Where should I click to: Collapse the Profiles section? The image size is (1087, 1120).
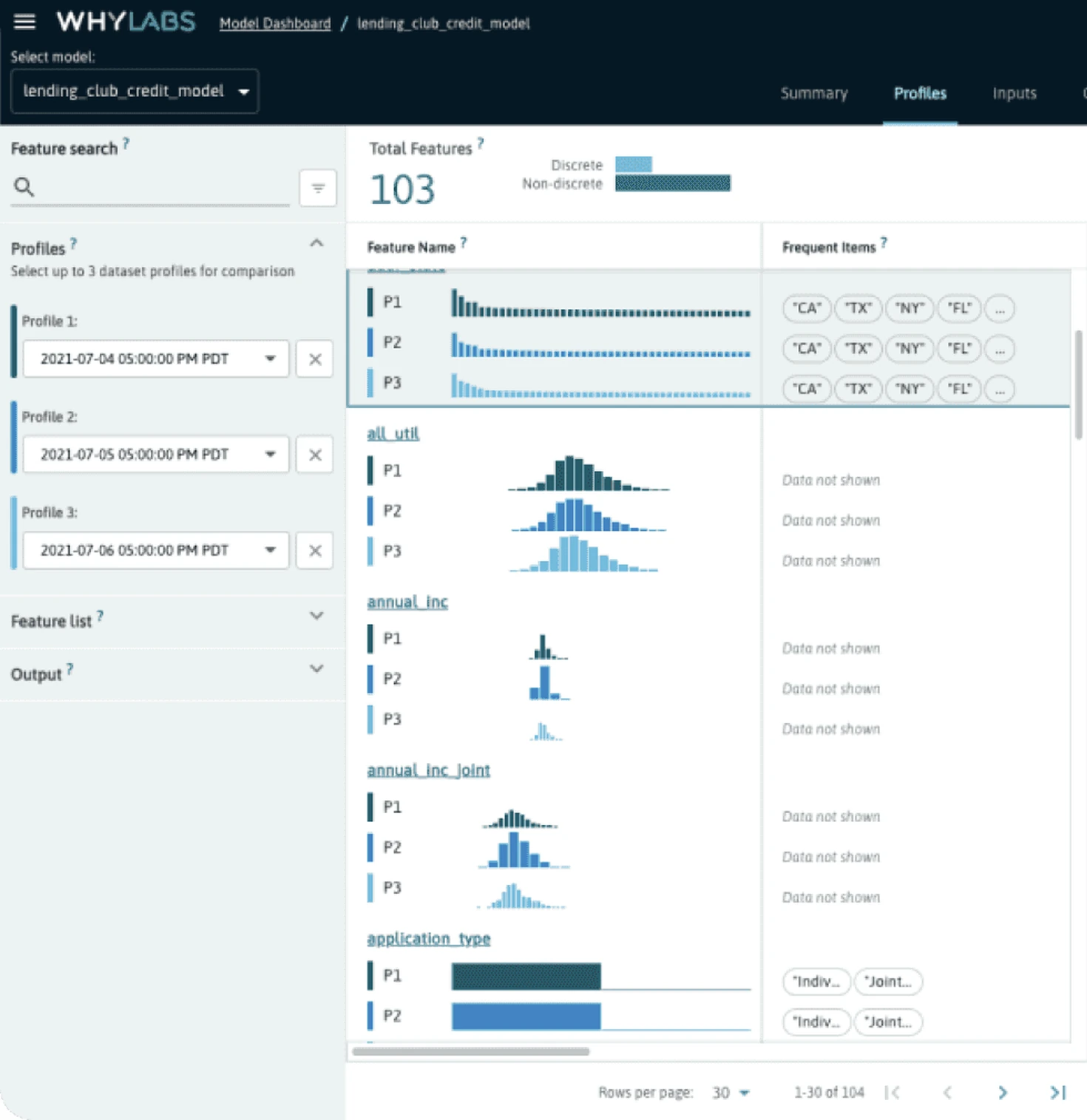click(316, 243)
